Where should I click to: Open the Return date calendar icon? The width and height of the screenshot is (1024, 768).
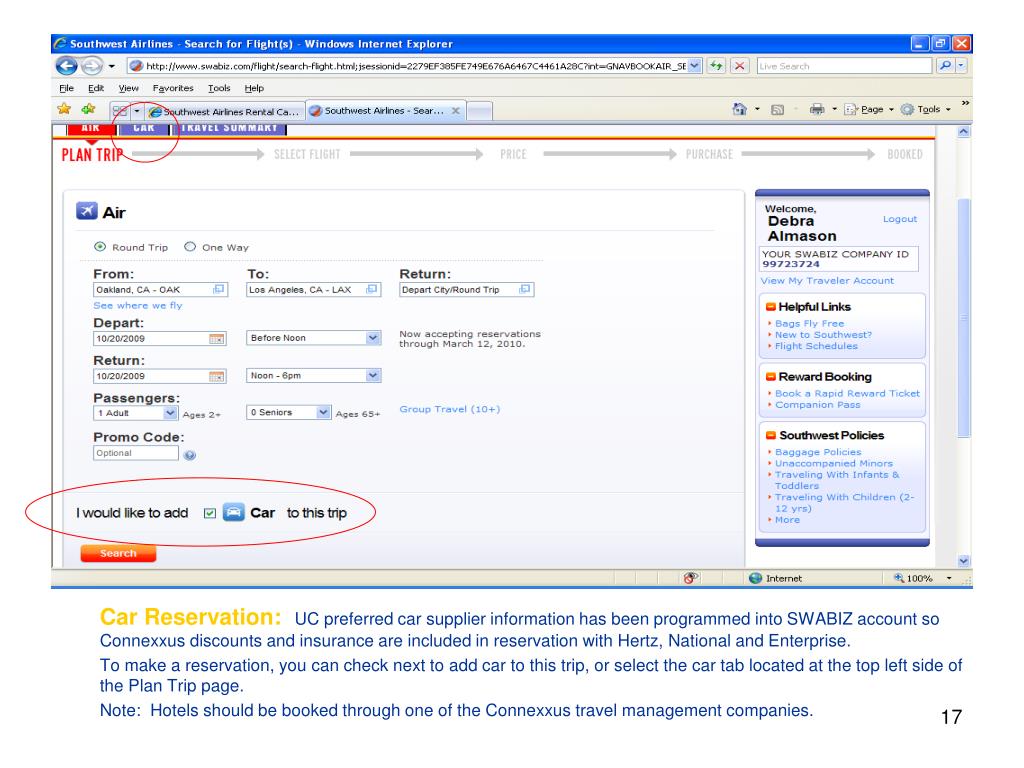[x=216, y=377]
